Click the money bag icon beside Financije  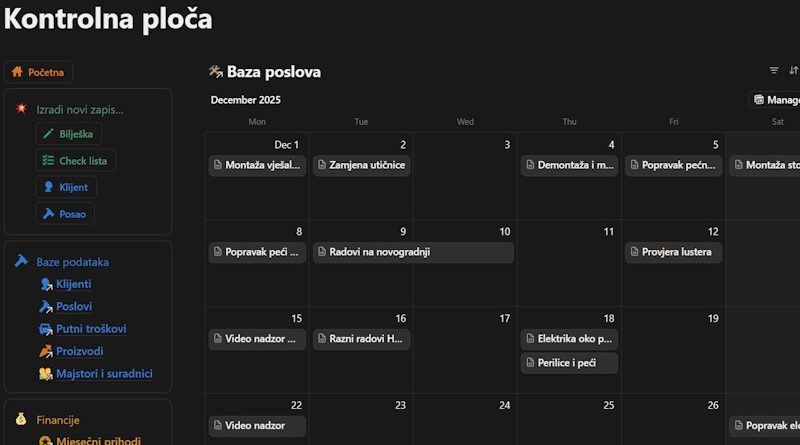[x=20, y=420]
